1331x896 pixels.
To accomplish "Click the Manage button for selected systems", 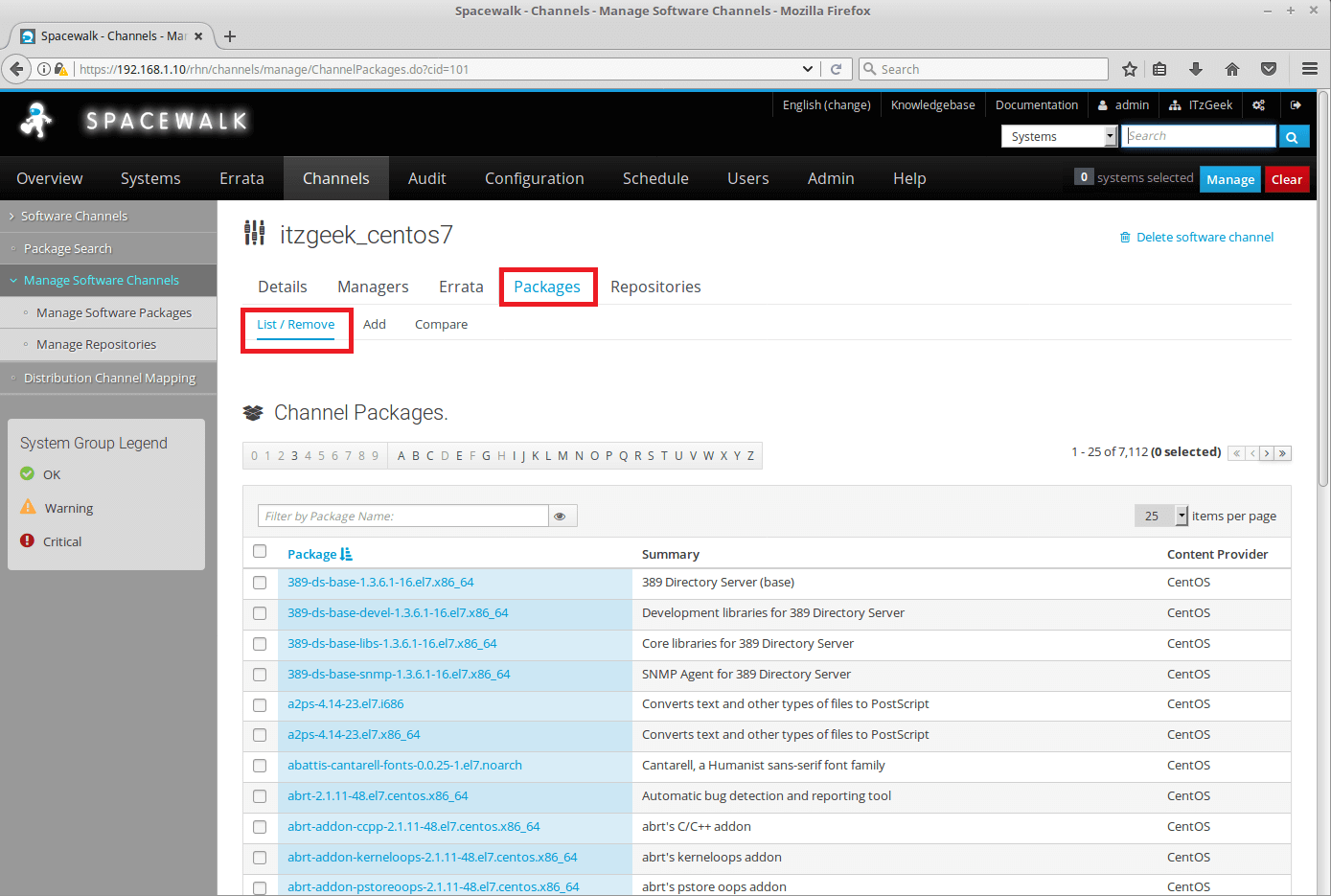I will coord(1229,178).
